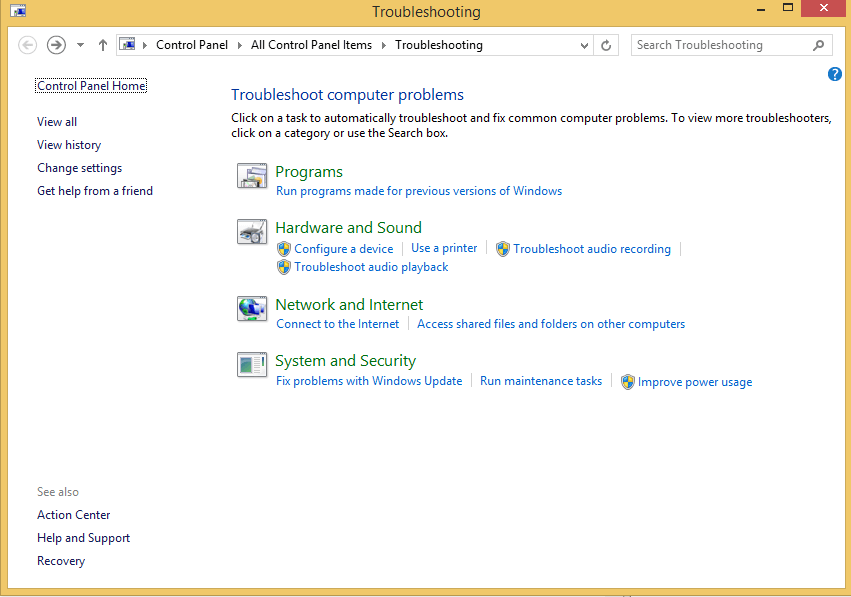
Task: Open Help and Support link
Action: tap(84, 538)
